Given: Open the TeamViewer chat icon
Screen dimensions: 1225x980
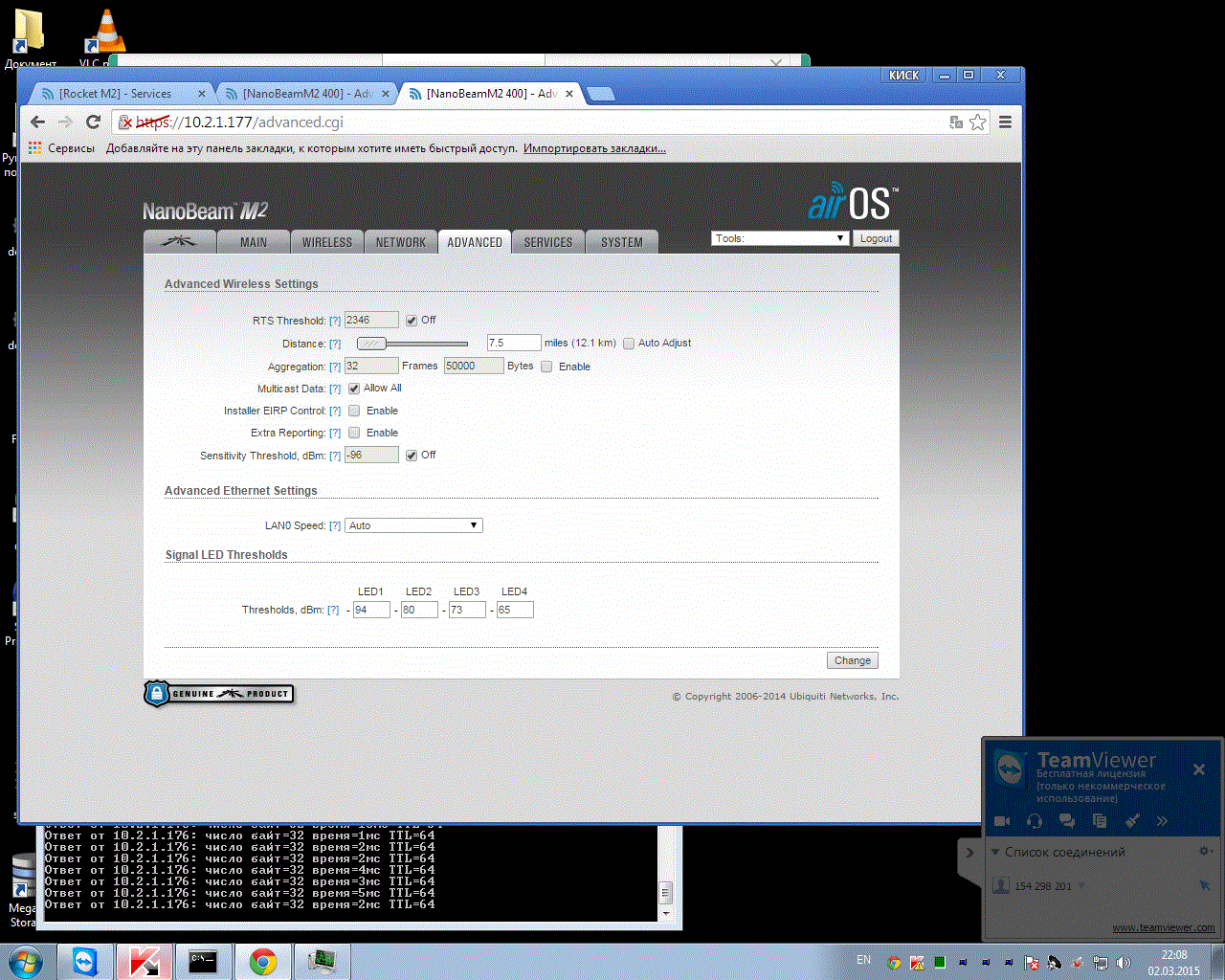Looking at the screenshot, I should [1067, 821].
